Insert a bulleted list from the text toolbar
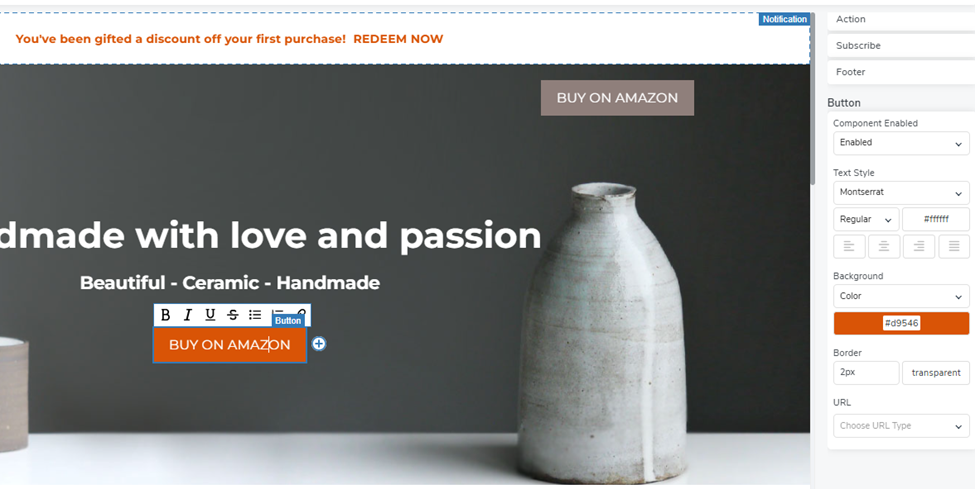Screen dimensions: 975x489 [255, 315]
